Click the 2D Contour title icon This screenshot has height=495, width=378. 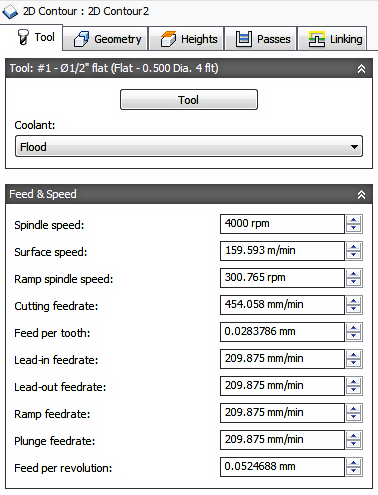tap(10, 11)
